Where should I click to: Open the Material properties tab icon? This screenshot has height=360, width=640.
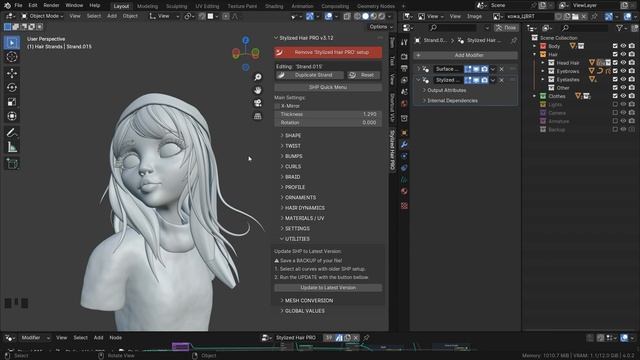coord(404,191)
